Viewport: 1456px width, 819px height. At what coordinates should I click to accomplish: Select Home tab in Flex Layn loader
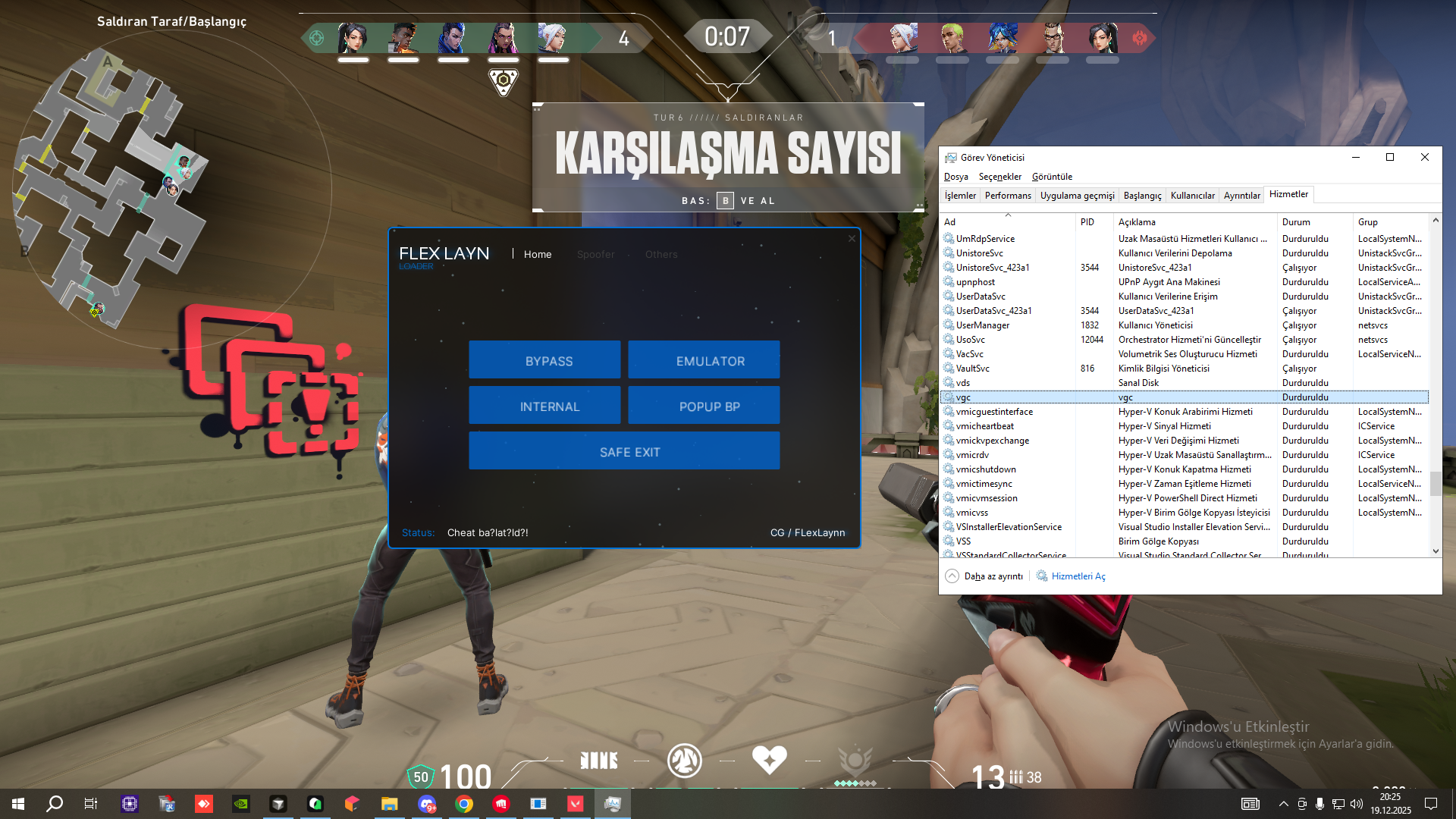(538, 254)
